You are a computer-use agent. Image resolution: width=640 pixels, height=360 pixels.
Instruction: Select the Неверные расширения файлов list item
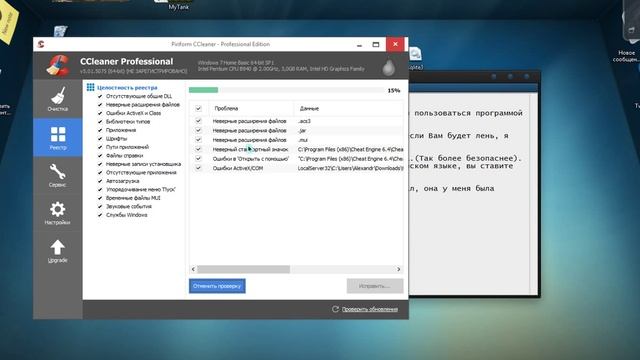click(x=142, y=105)
